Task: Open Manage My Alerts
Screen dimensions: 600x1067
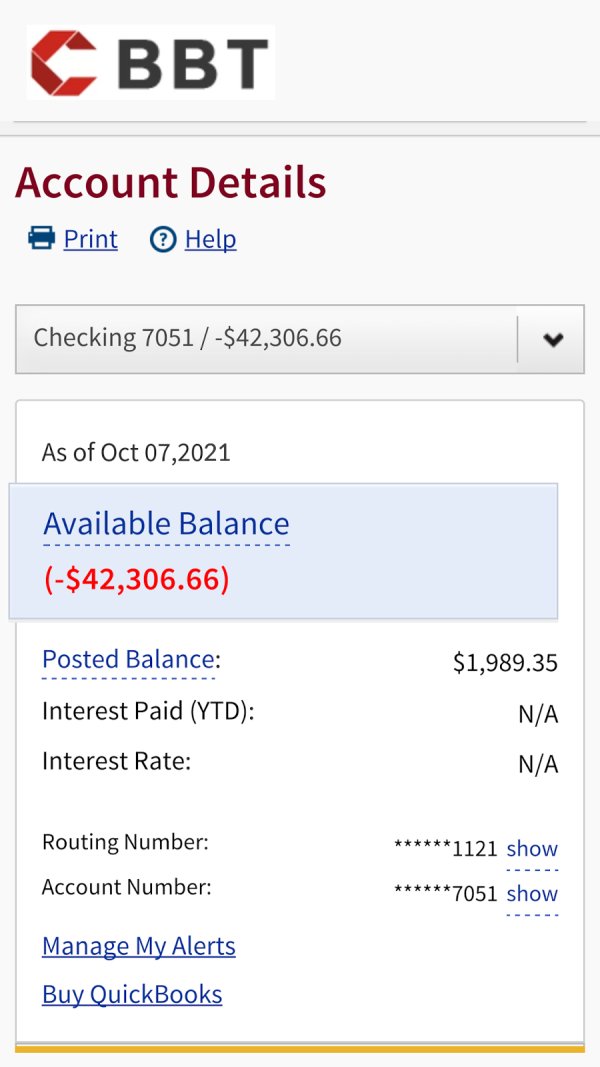Action: pos(139,946)
